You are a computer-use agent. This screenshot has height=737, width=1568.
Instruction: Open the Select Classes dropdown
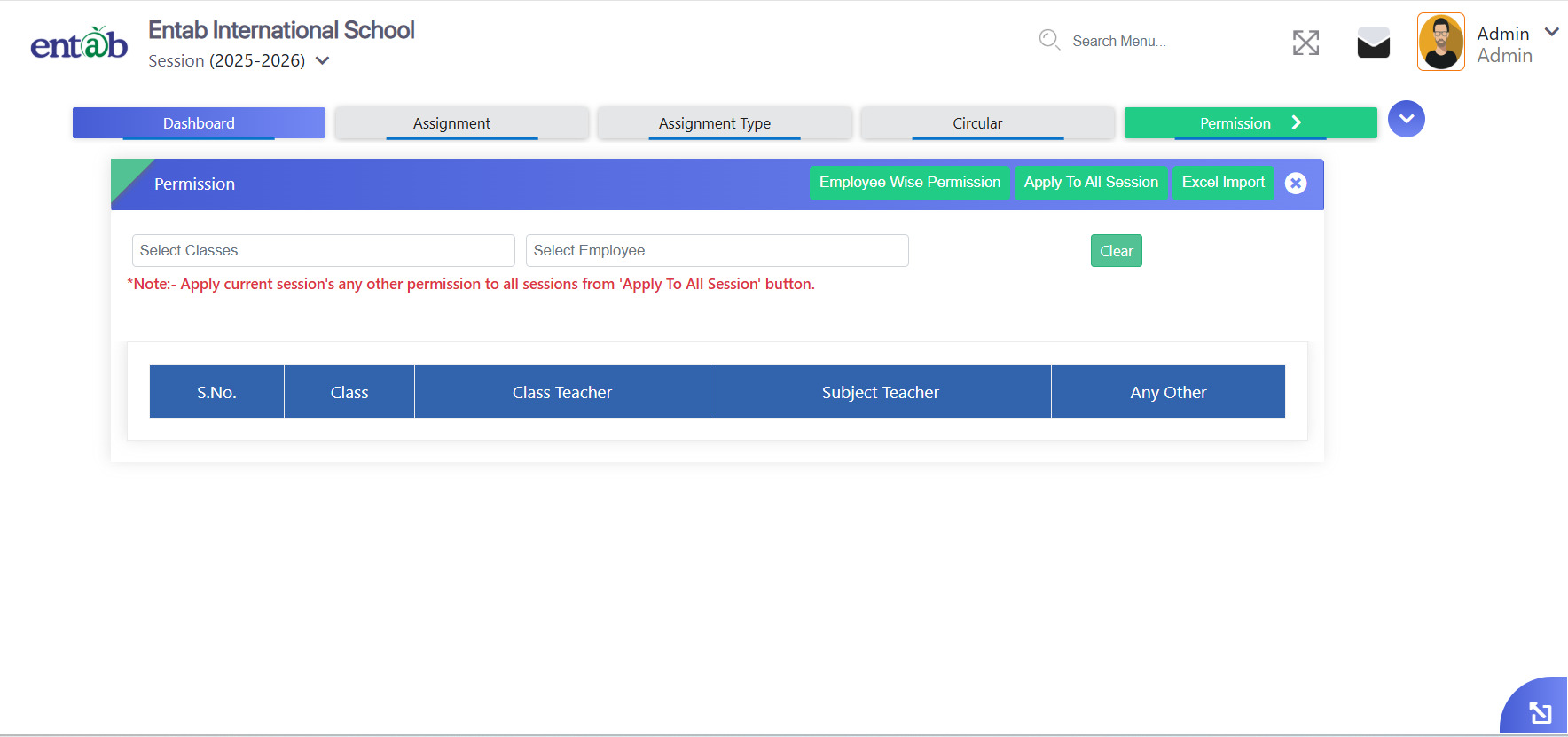323,251
